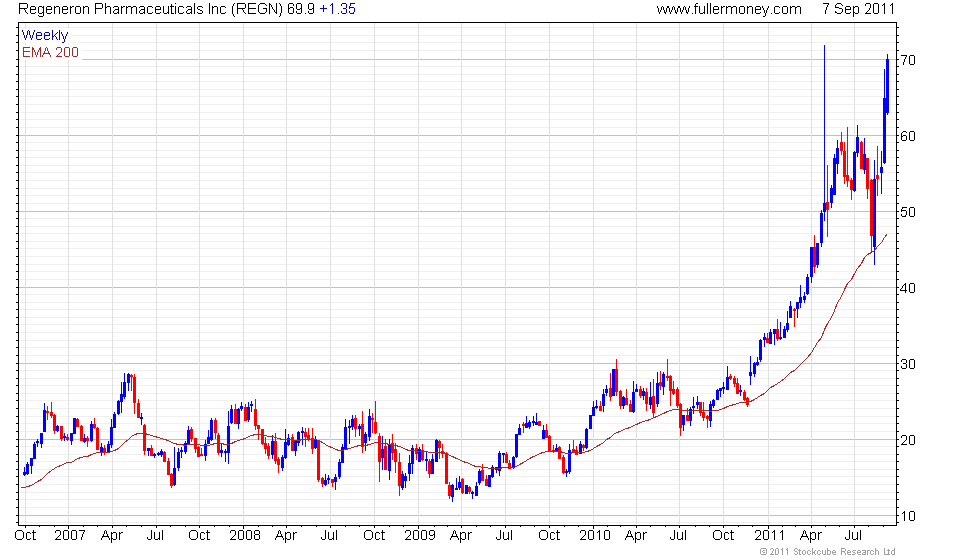Click the x-axis label 2010
980x560 pixels.
[x=594, y=536]
